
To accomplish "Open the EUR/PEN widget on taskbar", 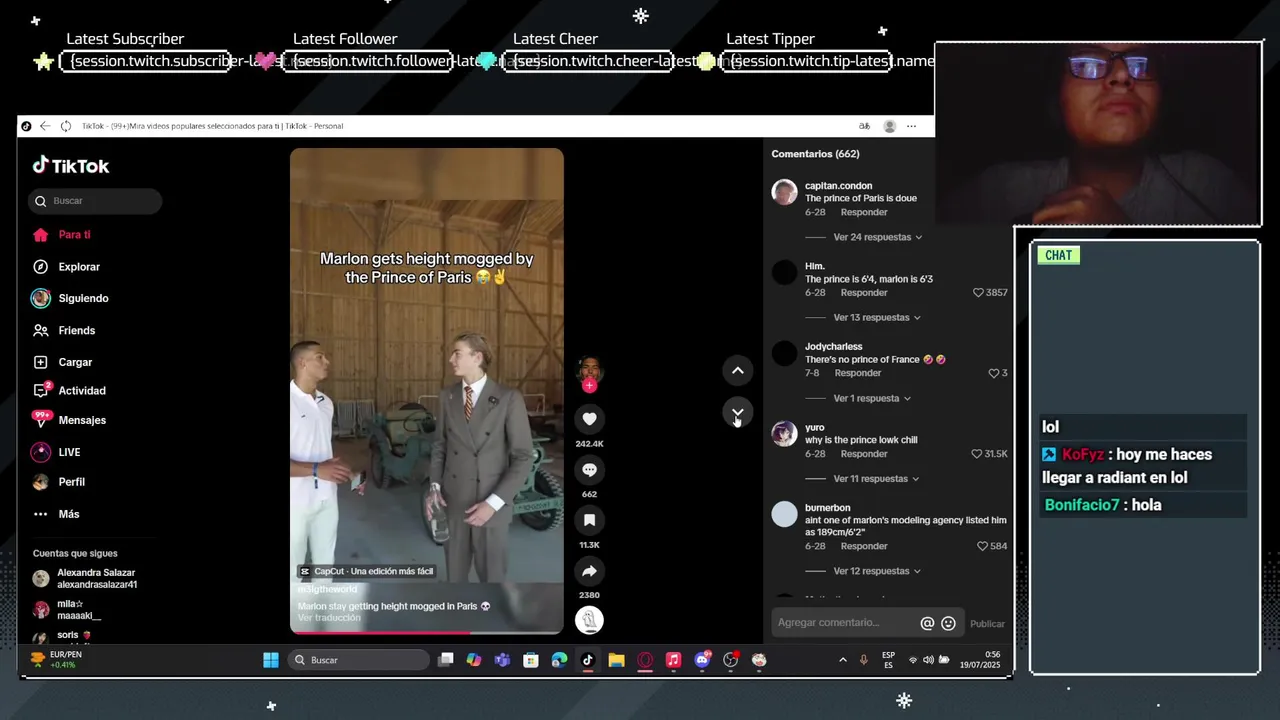I will click(55, 659).
